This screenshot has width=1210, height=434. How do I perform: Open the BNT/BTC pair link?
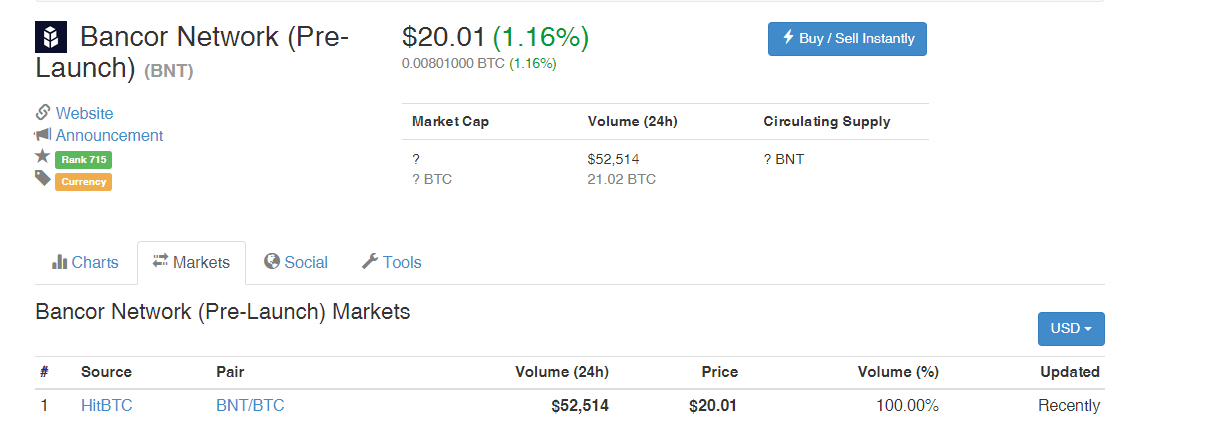tap(250, 405)
